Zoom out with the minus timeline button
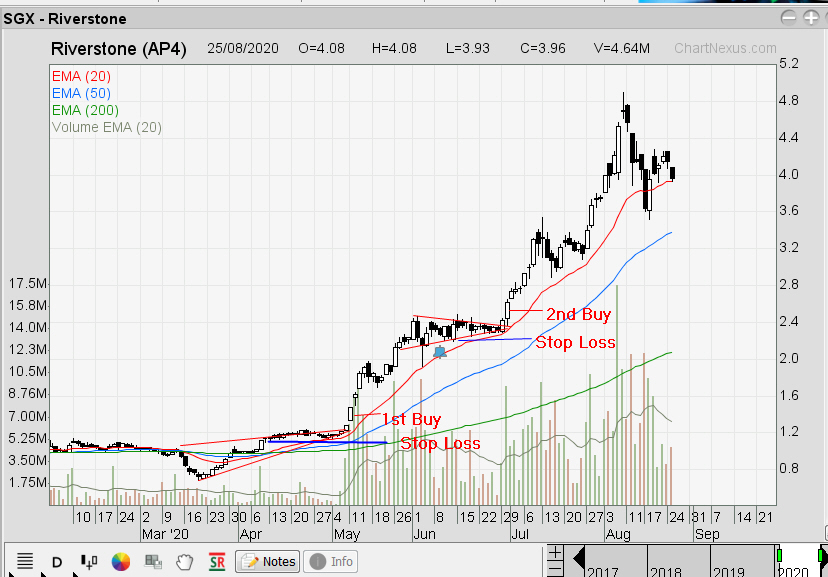 (x=555, y=569)
